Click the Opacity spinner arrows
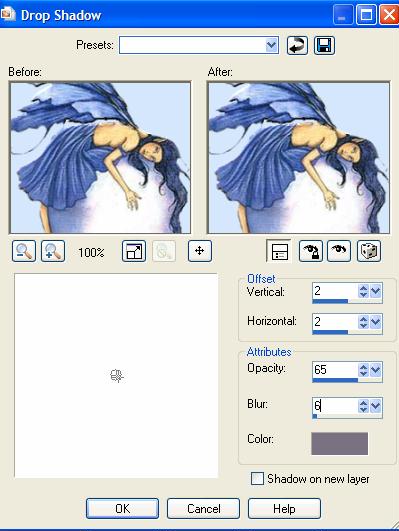 (x=363, y=370)
